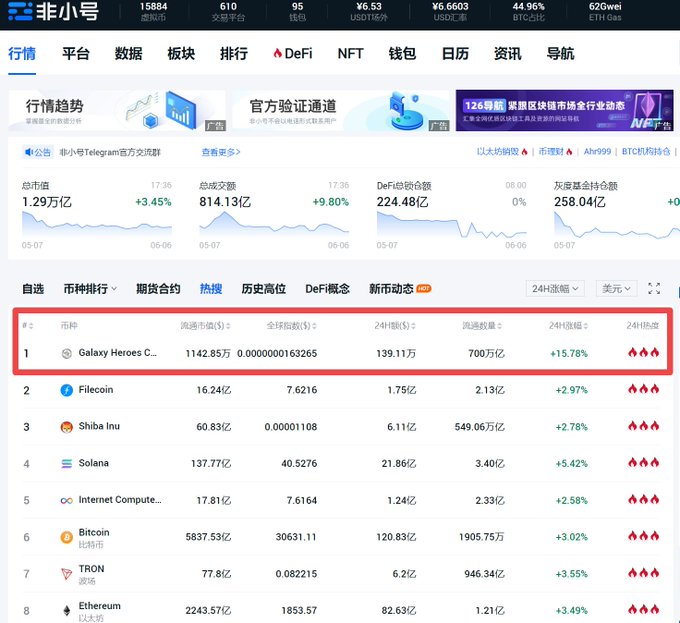Open the Galaxy Heroes coin icon
Viewport: 680px width, 623px height.
(x=66, y=354)
